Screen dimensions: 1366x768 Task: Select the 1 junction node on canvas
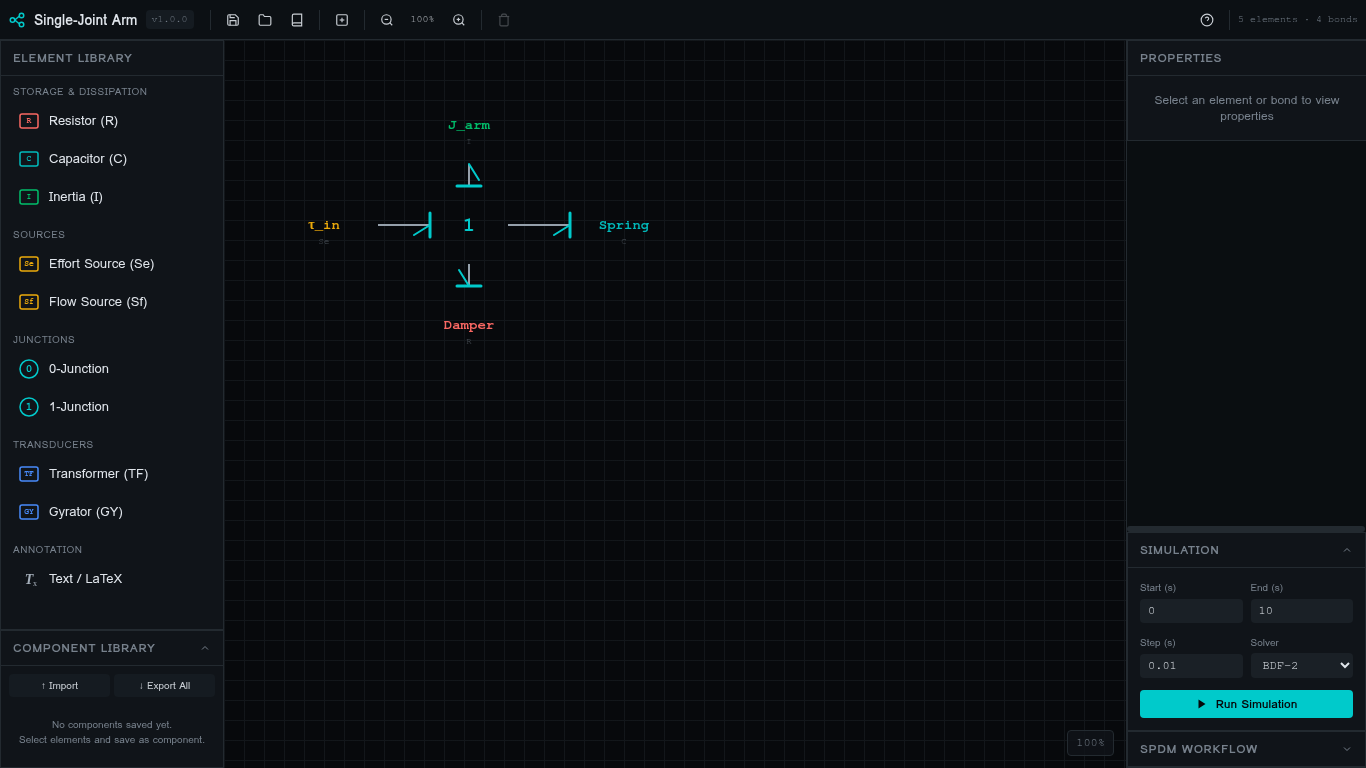(469, 226)
